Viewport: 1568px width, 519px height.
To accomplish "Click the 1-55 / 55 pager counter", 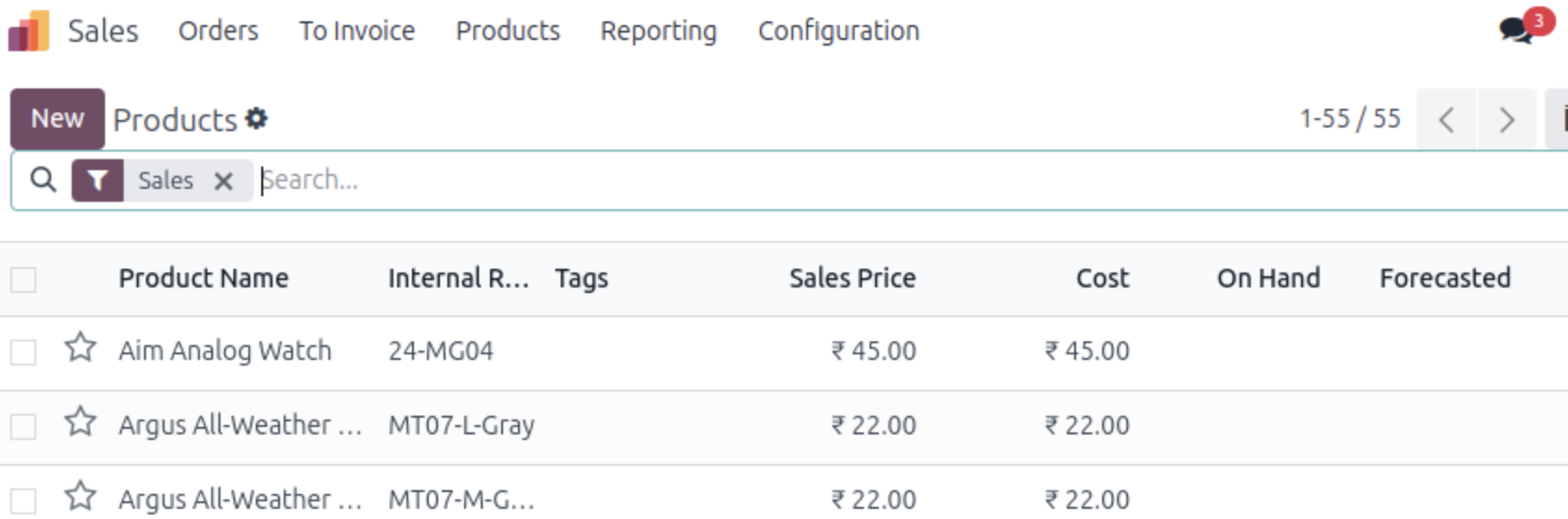I will [1349, 119].
